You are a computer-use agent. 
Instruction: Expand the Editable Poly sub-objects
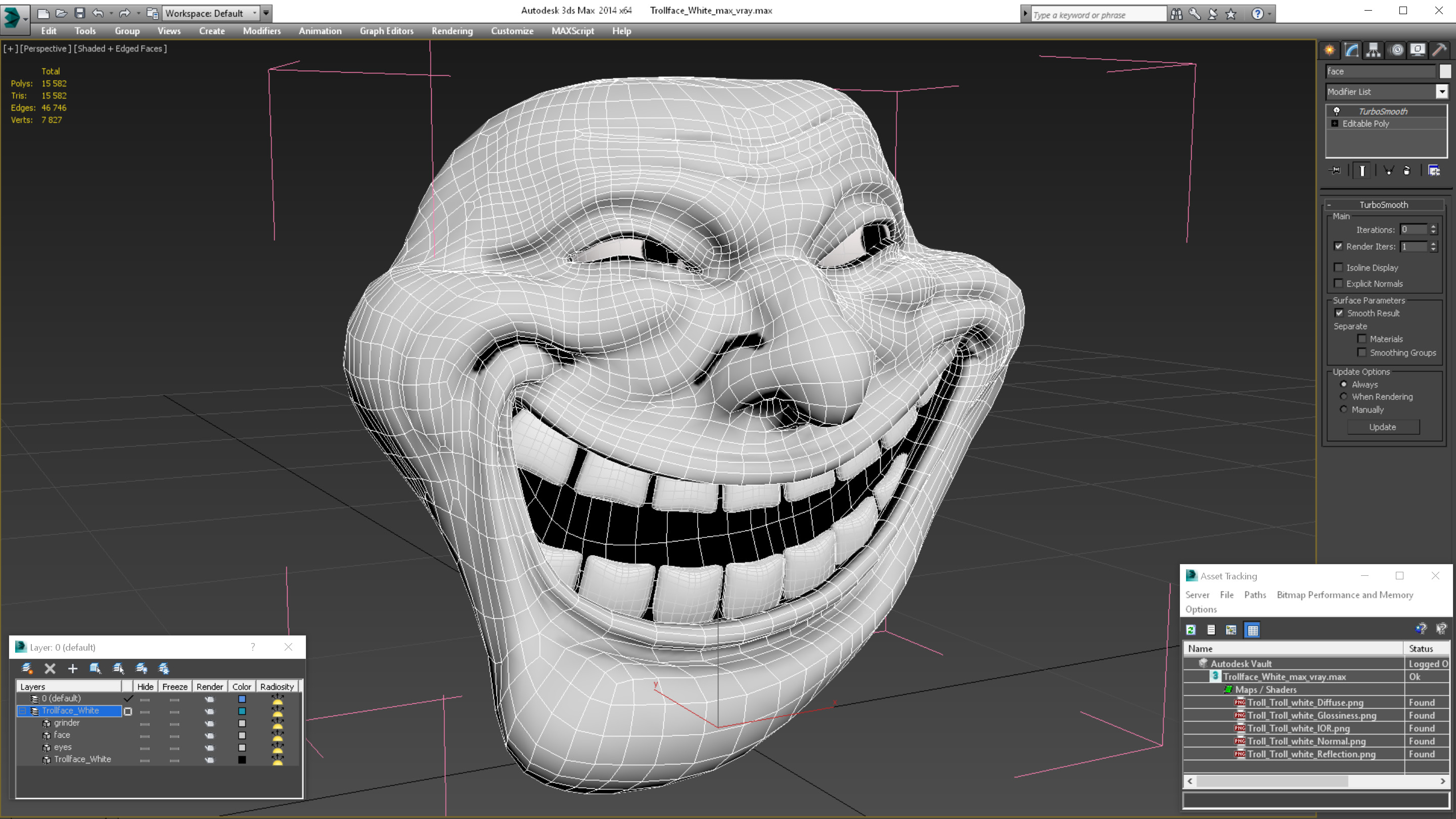pyautogui.click(x=1335, y=123)
